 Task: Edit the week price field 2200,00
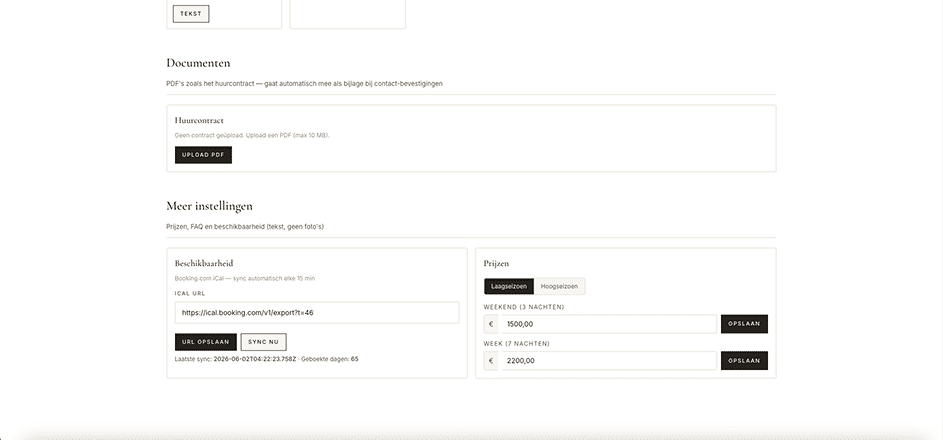pyautogui.click(x=609, y=360)
